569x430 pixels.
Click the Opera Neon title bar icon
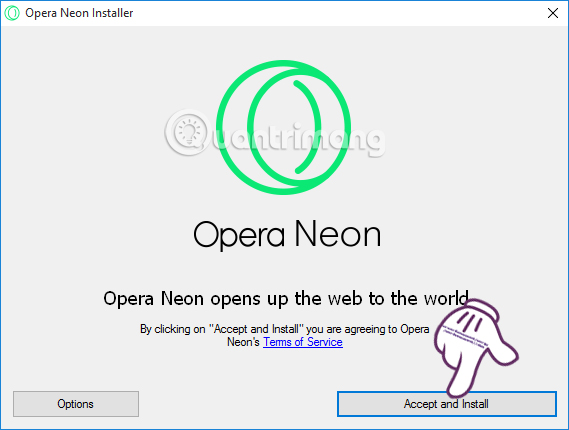12,13
